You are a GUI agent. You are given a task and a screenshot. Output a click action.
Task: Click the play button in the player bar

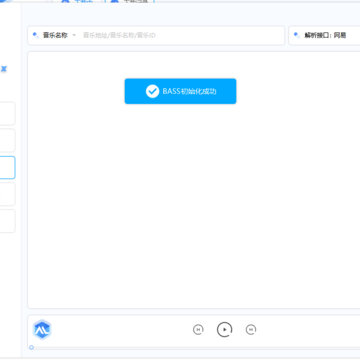point(225,329)
